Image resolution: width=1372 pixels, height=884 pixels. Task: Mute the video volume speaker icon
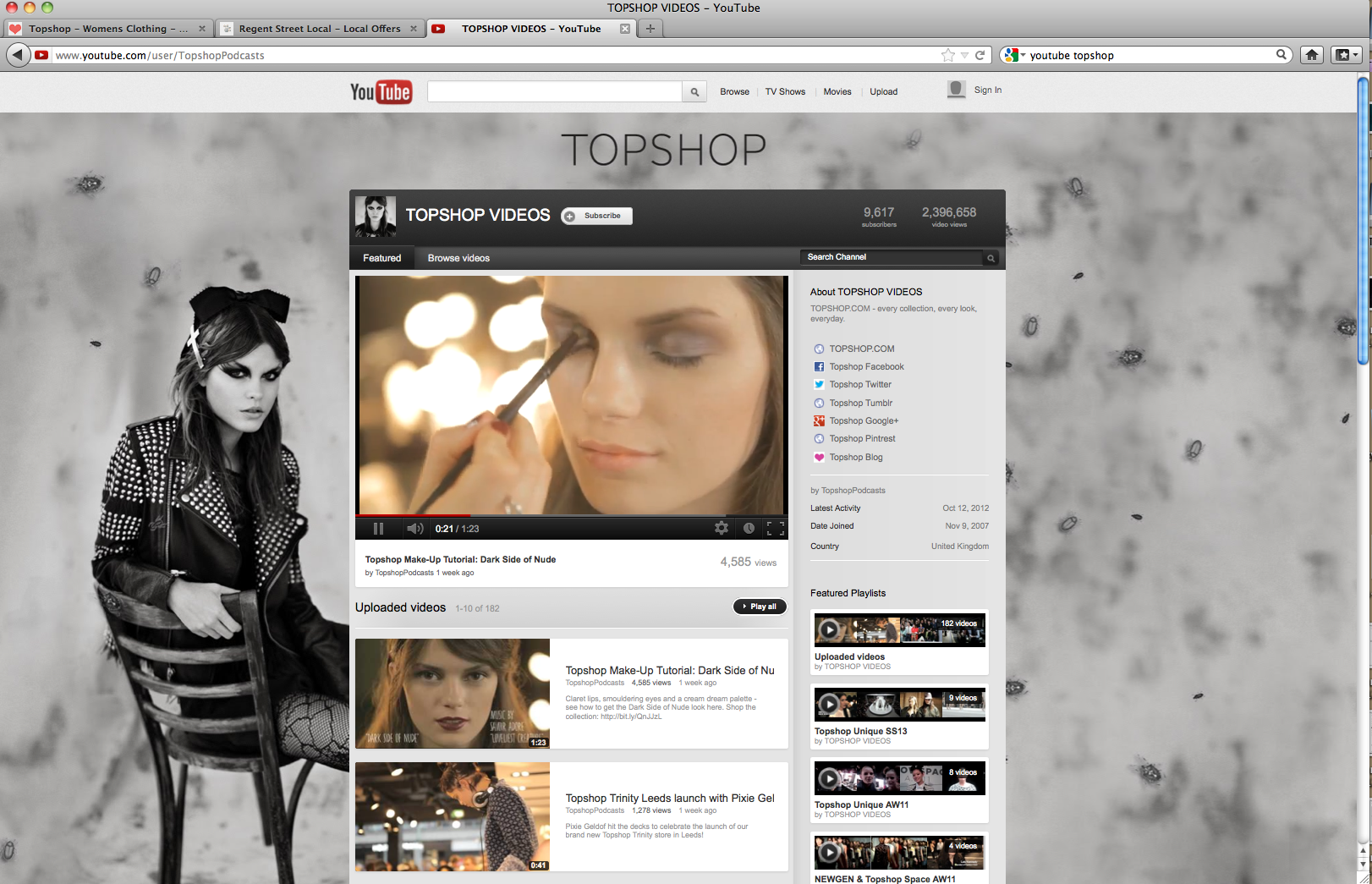(x=414, y=529)
